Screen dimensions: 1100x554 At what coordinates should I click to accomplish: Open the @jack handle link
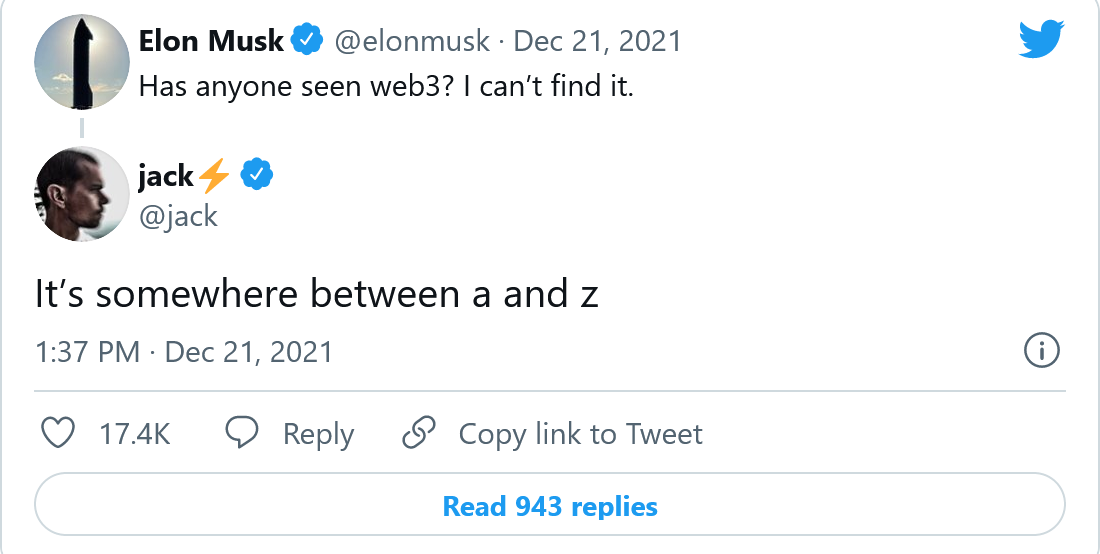coord(178,215)
